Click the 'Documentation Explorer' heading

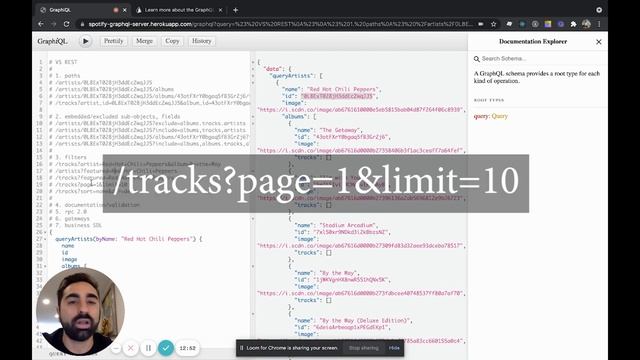pos(533,42)
